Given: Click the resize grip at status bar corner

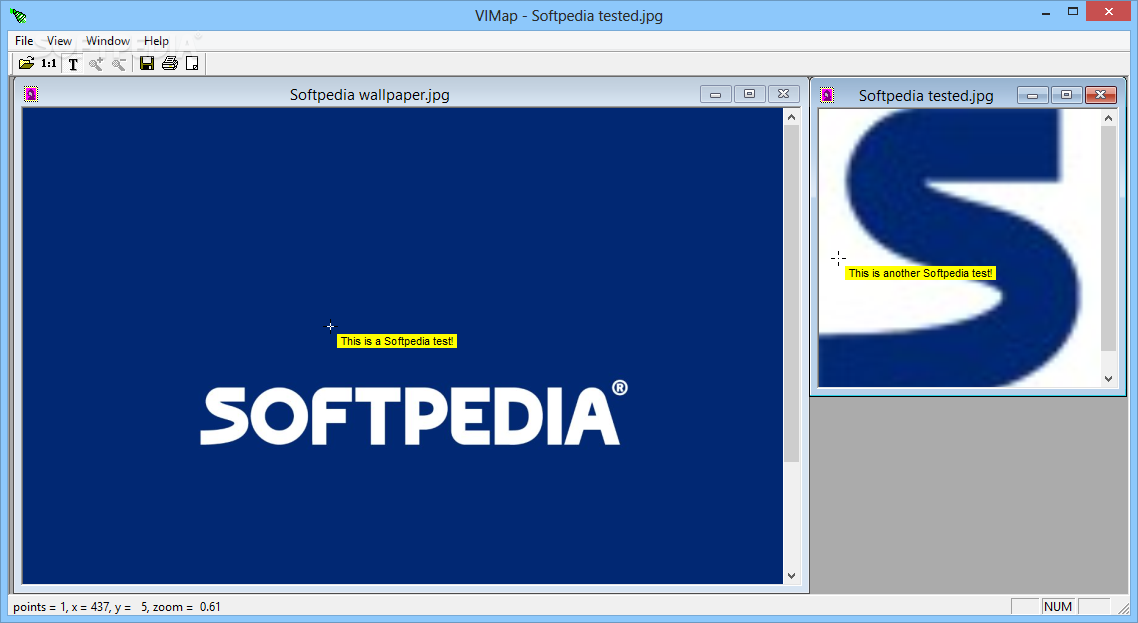Looking at the screenshot, I should [1124, 608].
